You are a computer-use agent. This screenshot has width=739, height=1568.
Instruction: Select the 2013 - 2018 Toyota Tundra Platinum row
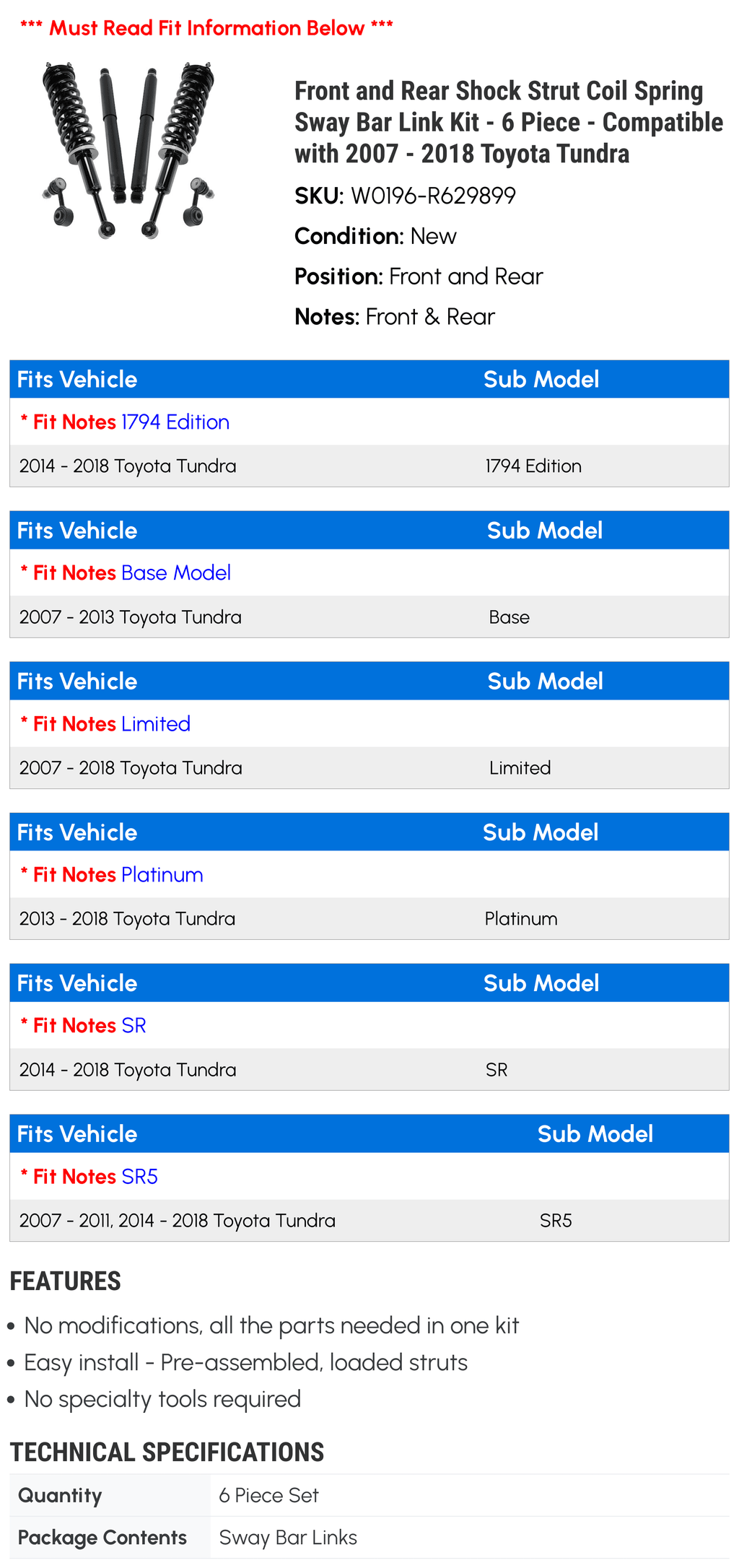coord(369,918)
